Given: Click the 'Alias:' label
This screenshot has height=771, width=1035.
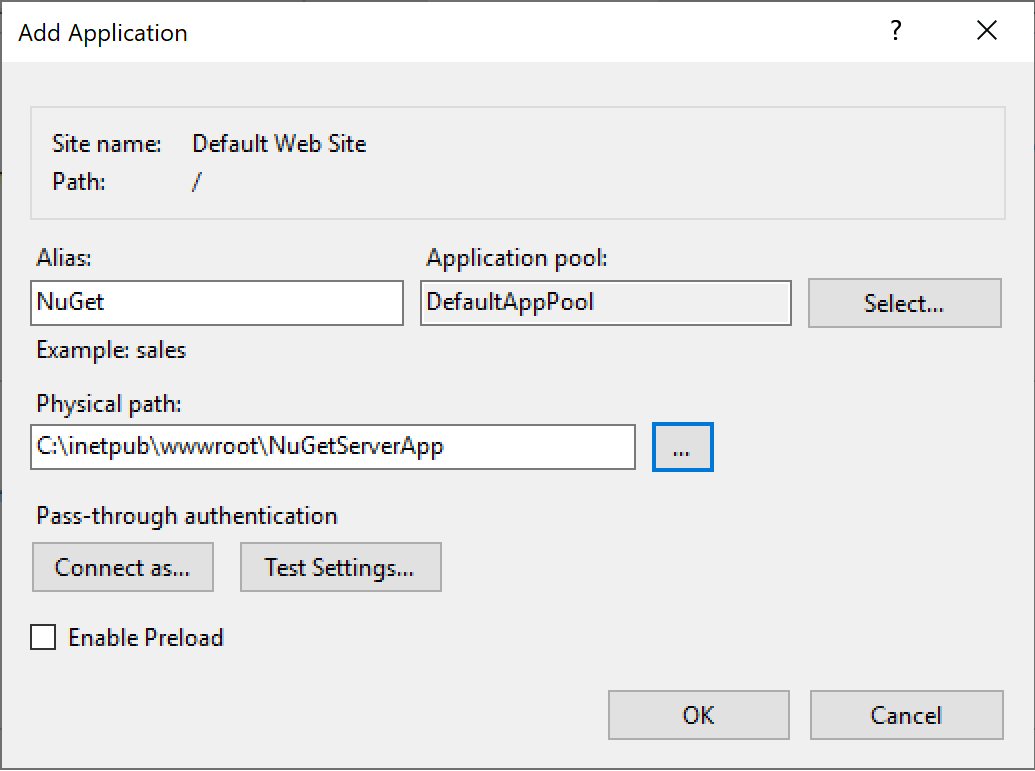Looking at the screenshot, I should (x=64, y=257).
